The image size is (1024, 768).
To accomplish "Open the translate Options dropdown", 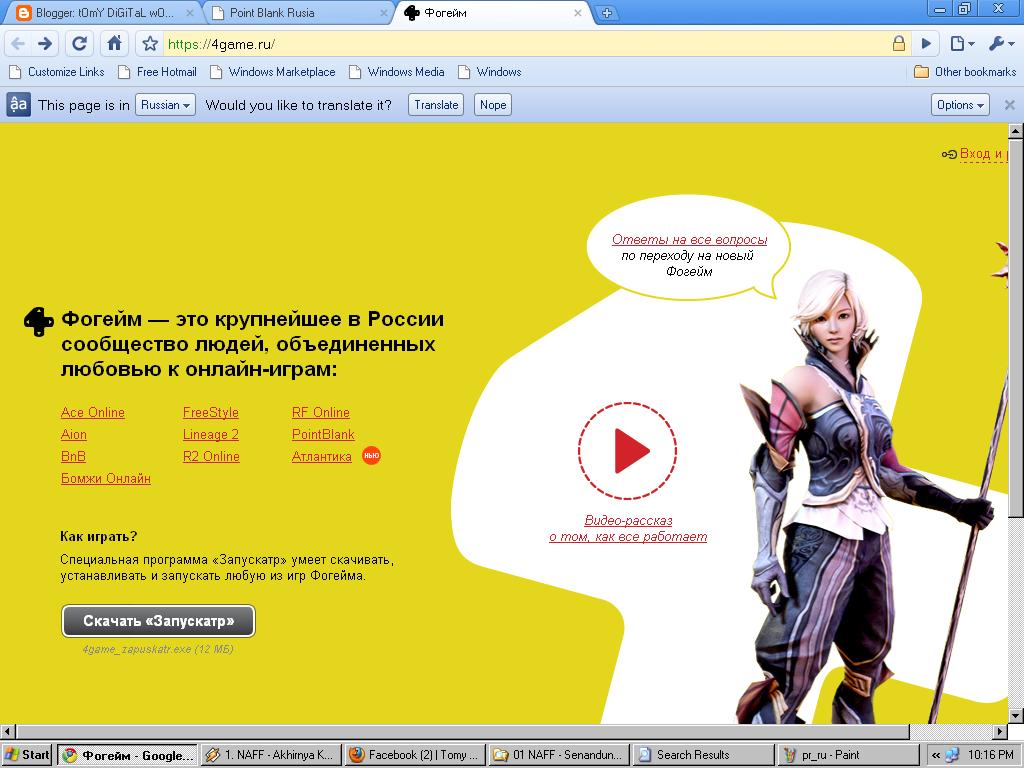I will click(x=960, y=104).
